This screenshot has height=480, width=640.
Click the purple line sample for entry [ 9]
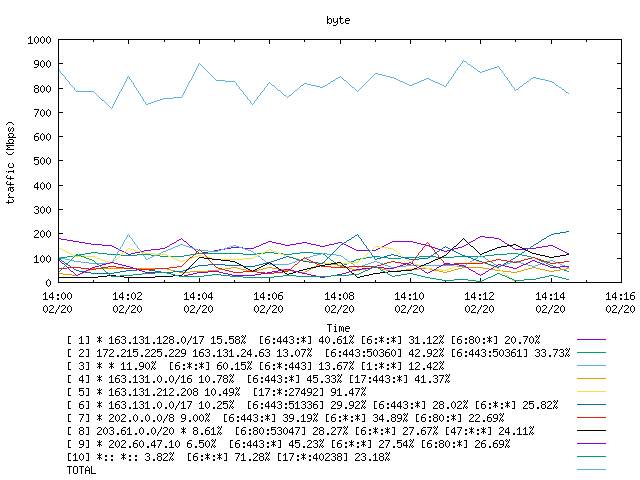point(591,444)
